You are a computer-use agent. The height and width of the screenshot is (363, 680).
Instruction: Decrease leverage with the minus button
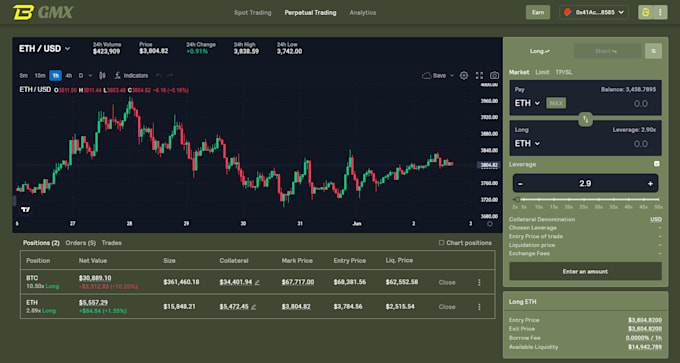520,184
